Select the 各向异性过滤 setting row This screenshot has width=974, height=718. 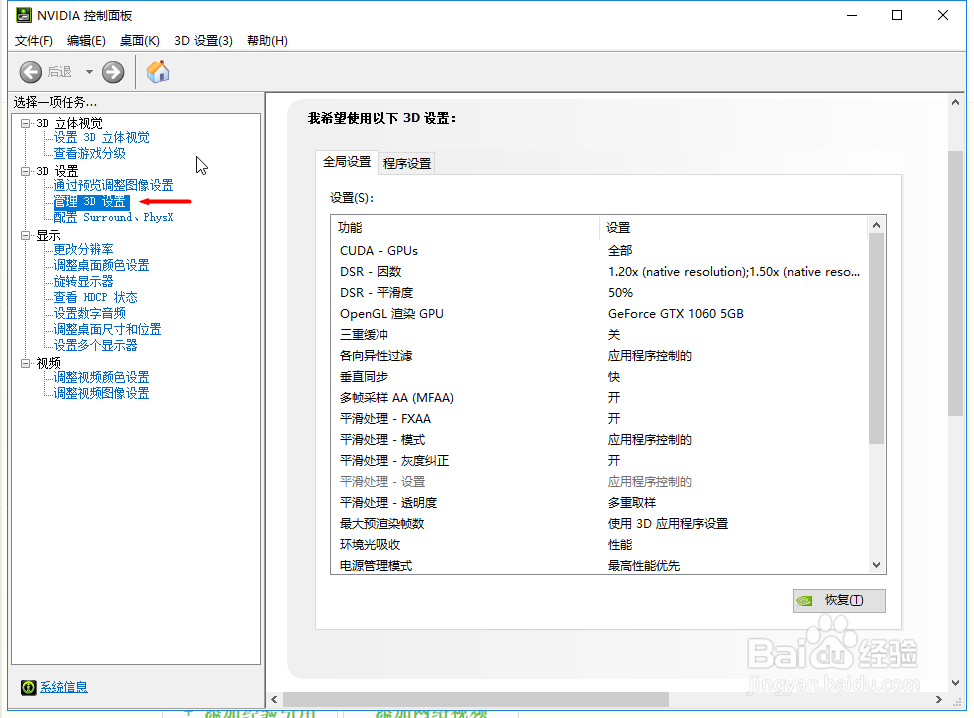[599, 356]
